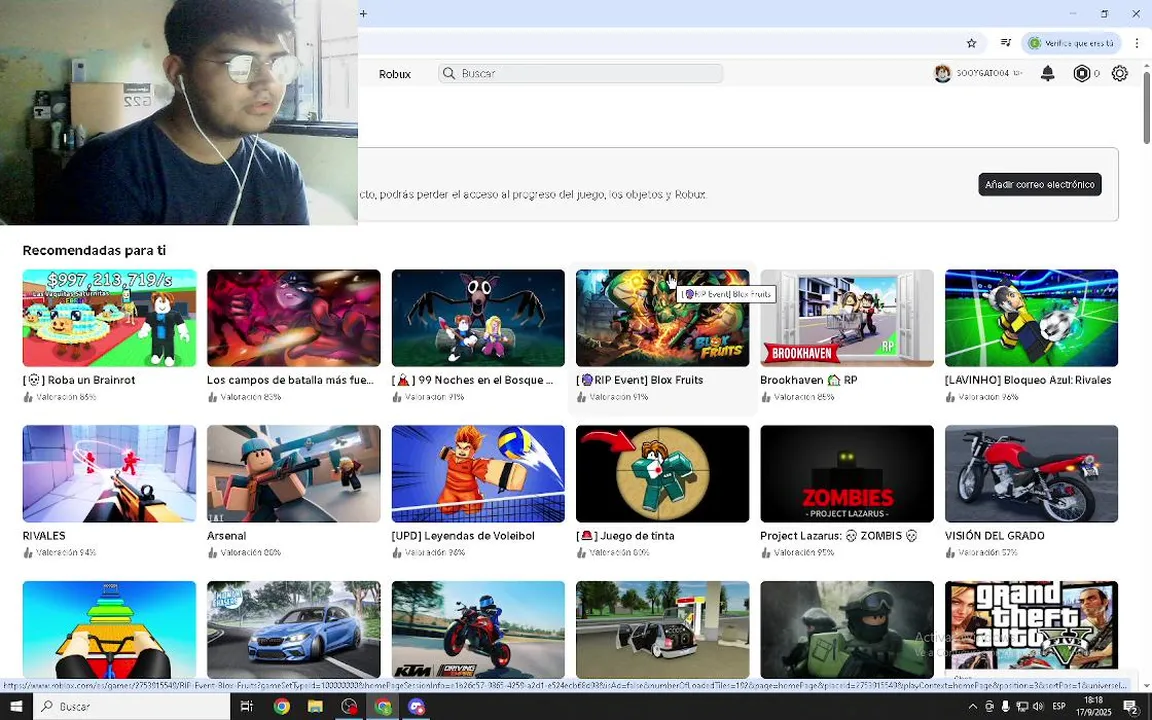Open Task View on the taskbar
Screen dimensions: 1152x720
point(247,706)
